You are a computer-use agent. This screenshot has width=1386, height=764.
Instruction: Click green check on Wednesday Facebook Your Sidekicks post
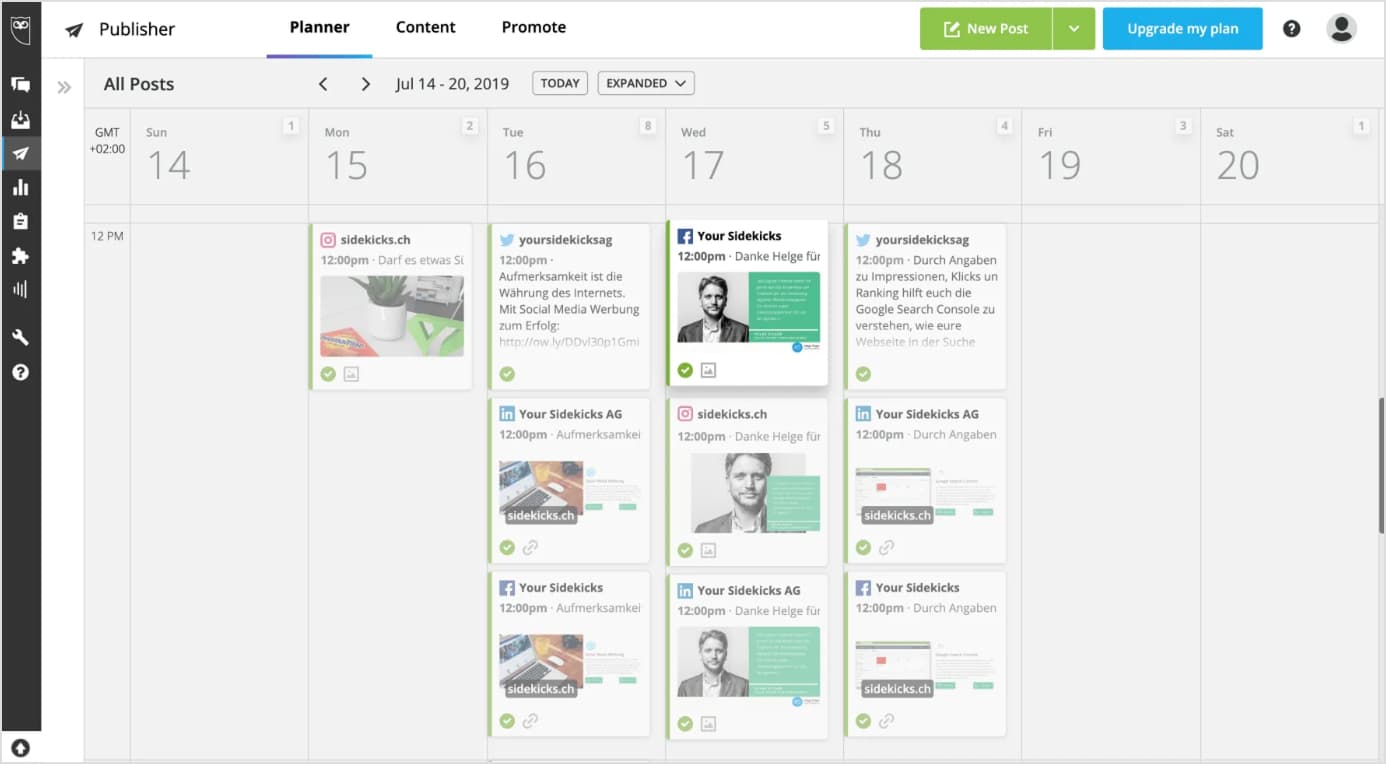685,370
